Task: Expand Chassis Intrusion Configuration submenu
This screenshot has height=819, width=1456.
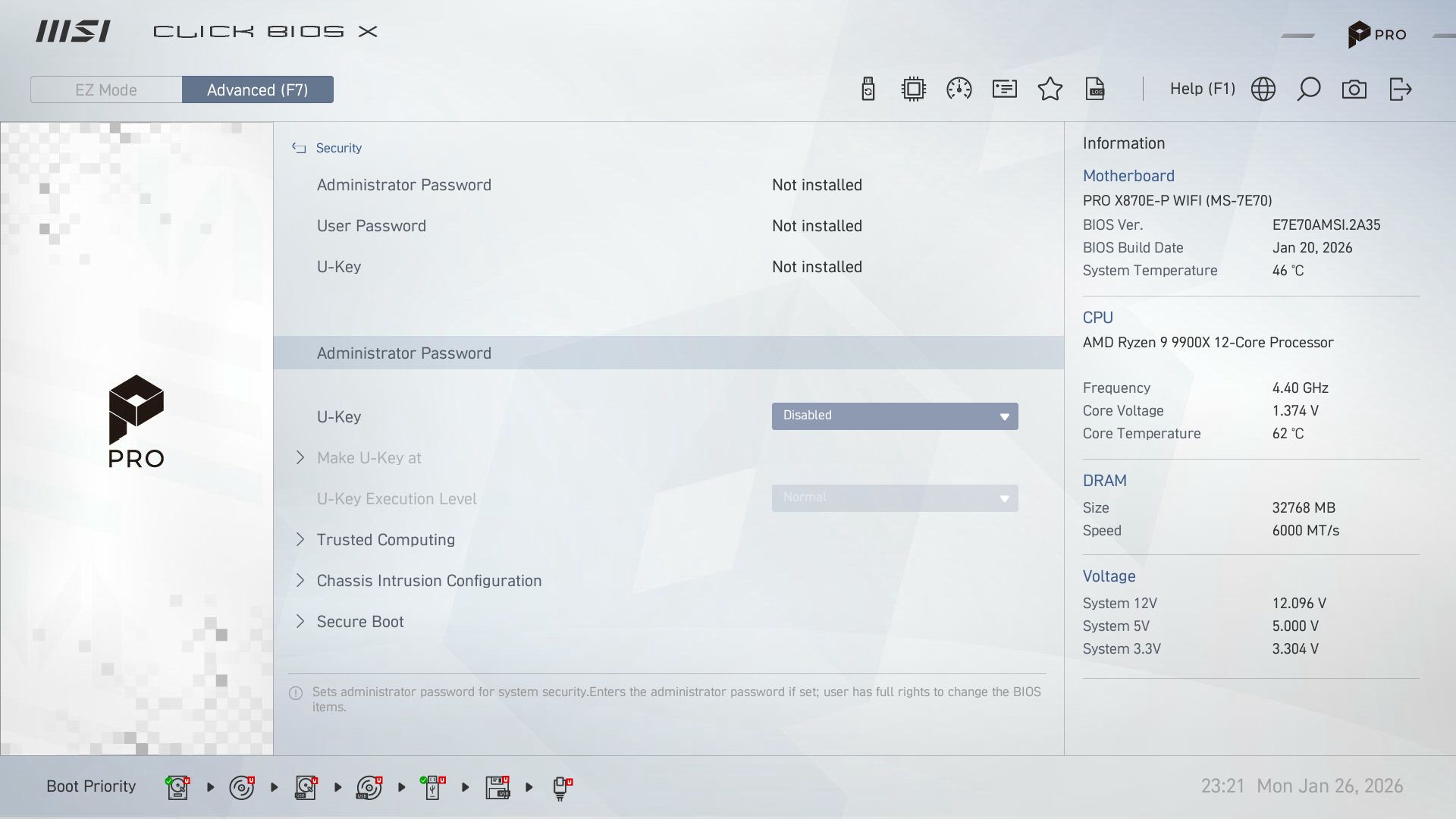Action: (x=428, y=581)
